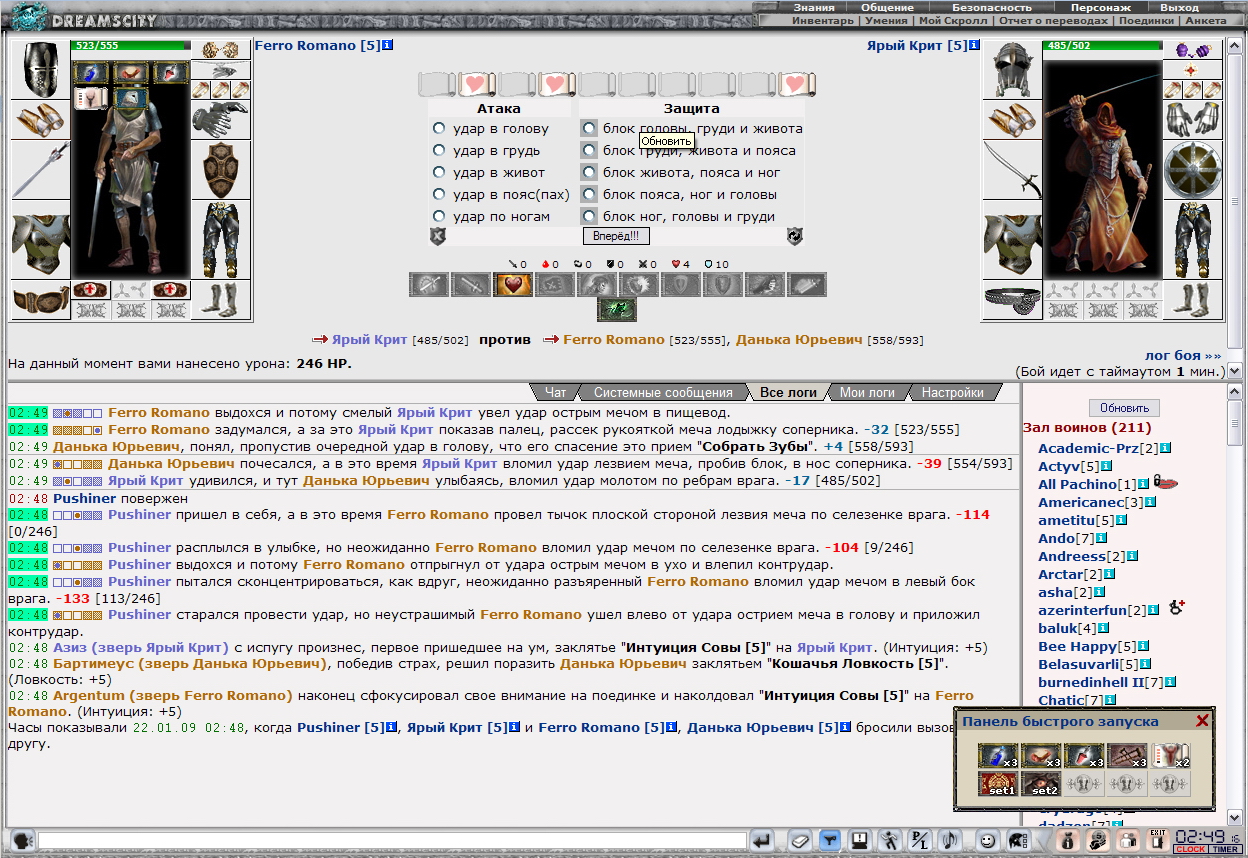Click the smiley face icon in bottom toolbar
This screenshot has width=1248, height=858.
pos(987,841)
